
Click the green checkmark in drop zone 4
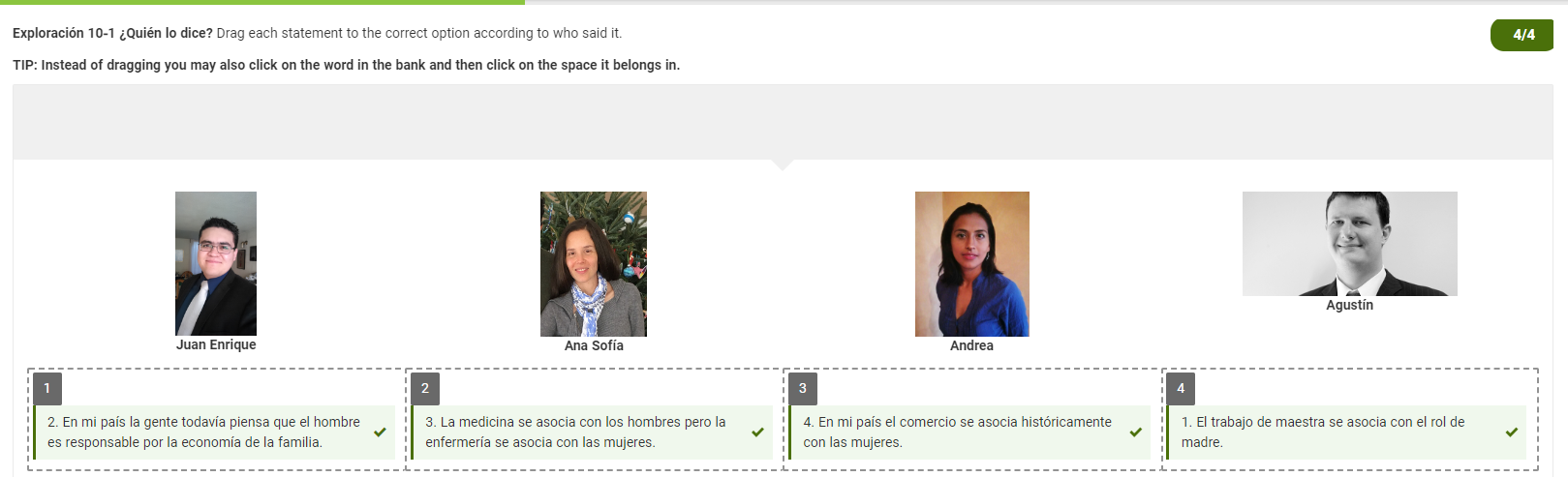tap(1511, 432)
